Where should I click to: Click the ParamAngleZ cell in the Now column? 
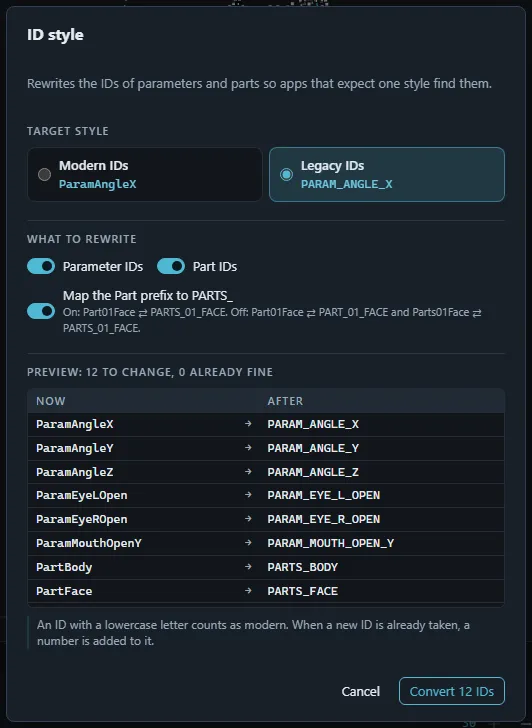[75, 472]
